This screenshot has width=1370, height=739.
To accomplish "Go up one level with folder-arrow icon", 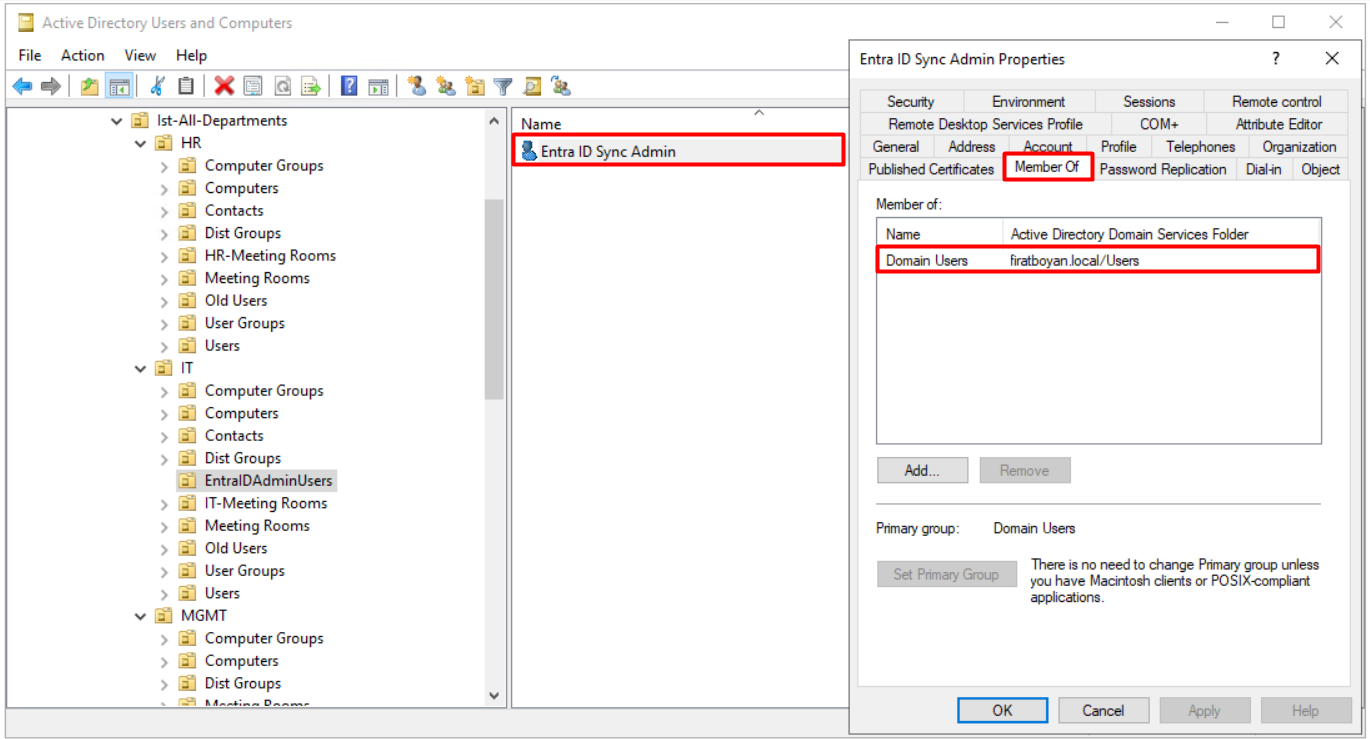I will click(x=90, y=87).
